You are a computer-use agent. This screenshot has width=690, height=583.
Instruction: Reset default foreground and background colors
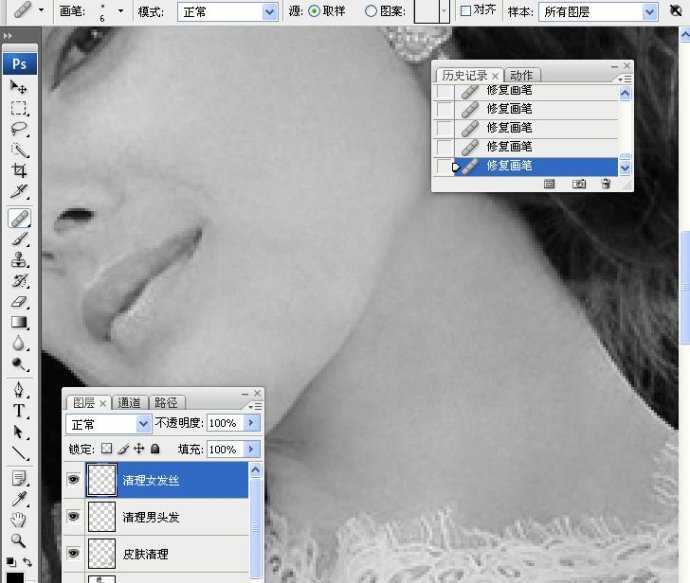(x=11, y=562)
